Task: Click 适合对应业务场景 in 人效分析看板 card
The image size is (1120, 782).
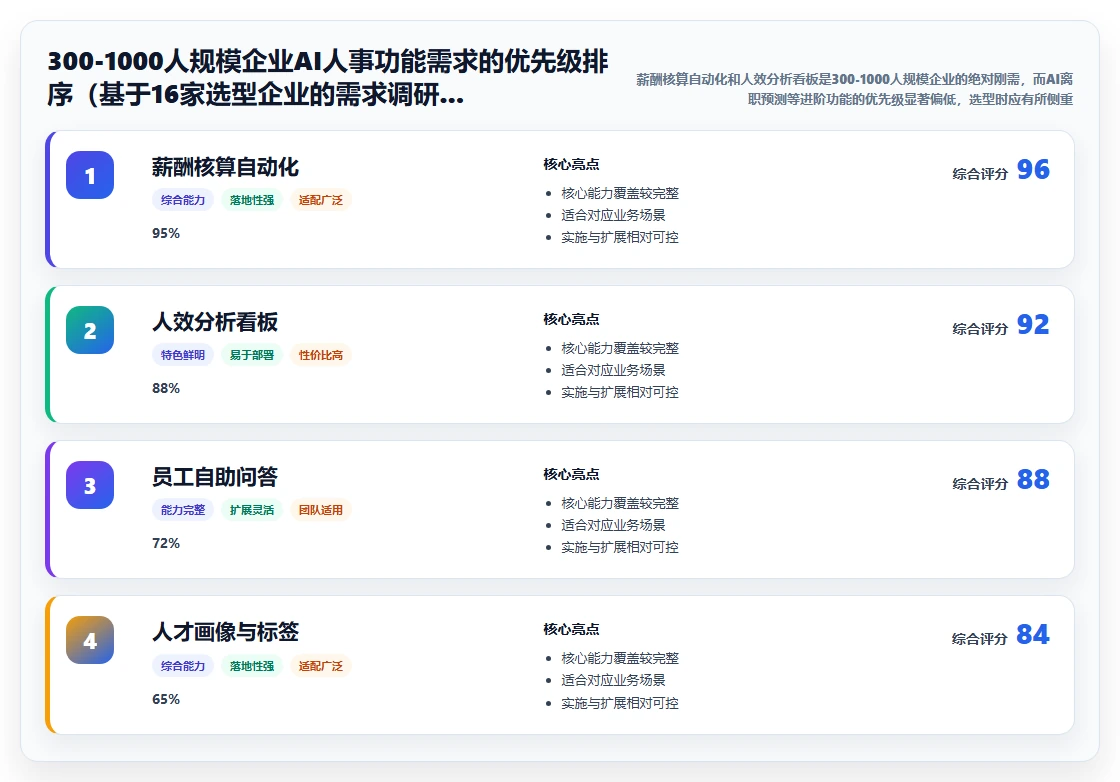Action: [x=613, y=370]
